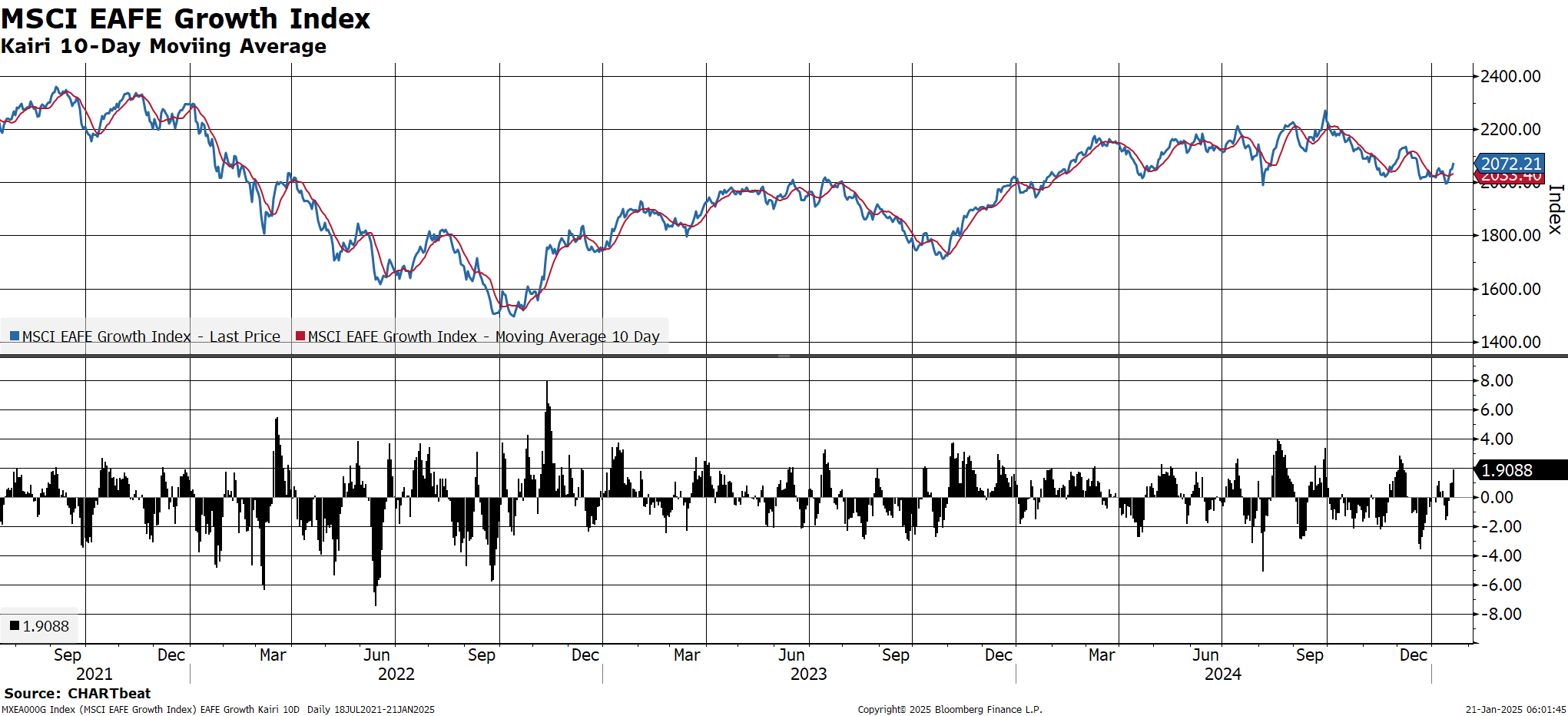Click the chart title 'MSCI EAFE Growth Index'
Image resolution: width=1568 pixels, height=716 pixels.
(x=186, y=18)
